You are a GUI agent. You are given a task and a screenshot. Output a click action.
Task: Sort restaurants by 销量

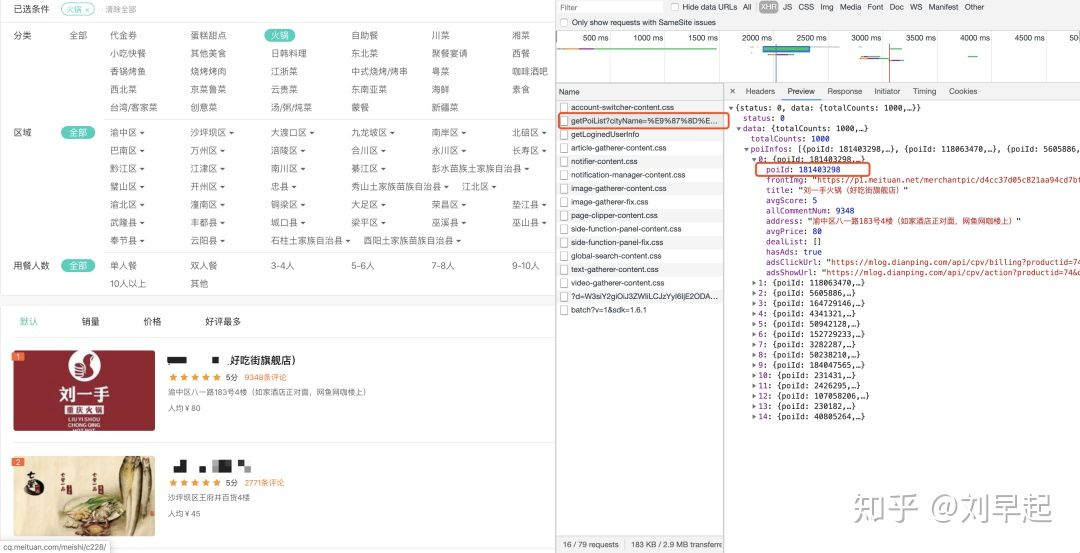91,322
